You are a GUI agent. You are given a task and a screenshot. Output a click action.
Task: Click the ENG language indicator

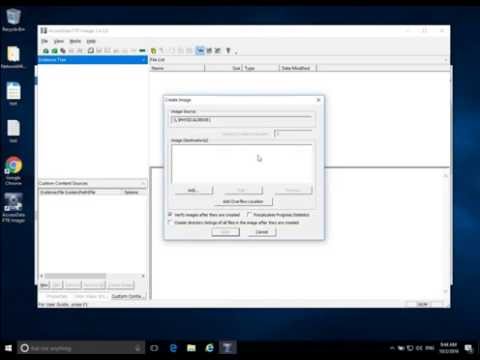429,348
